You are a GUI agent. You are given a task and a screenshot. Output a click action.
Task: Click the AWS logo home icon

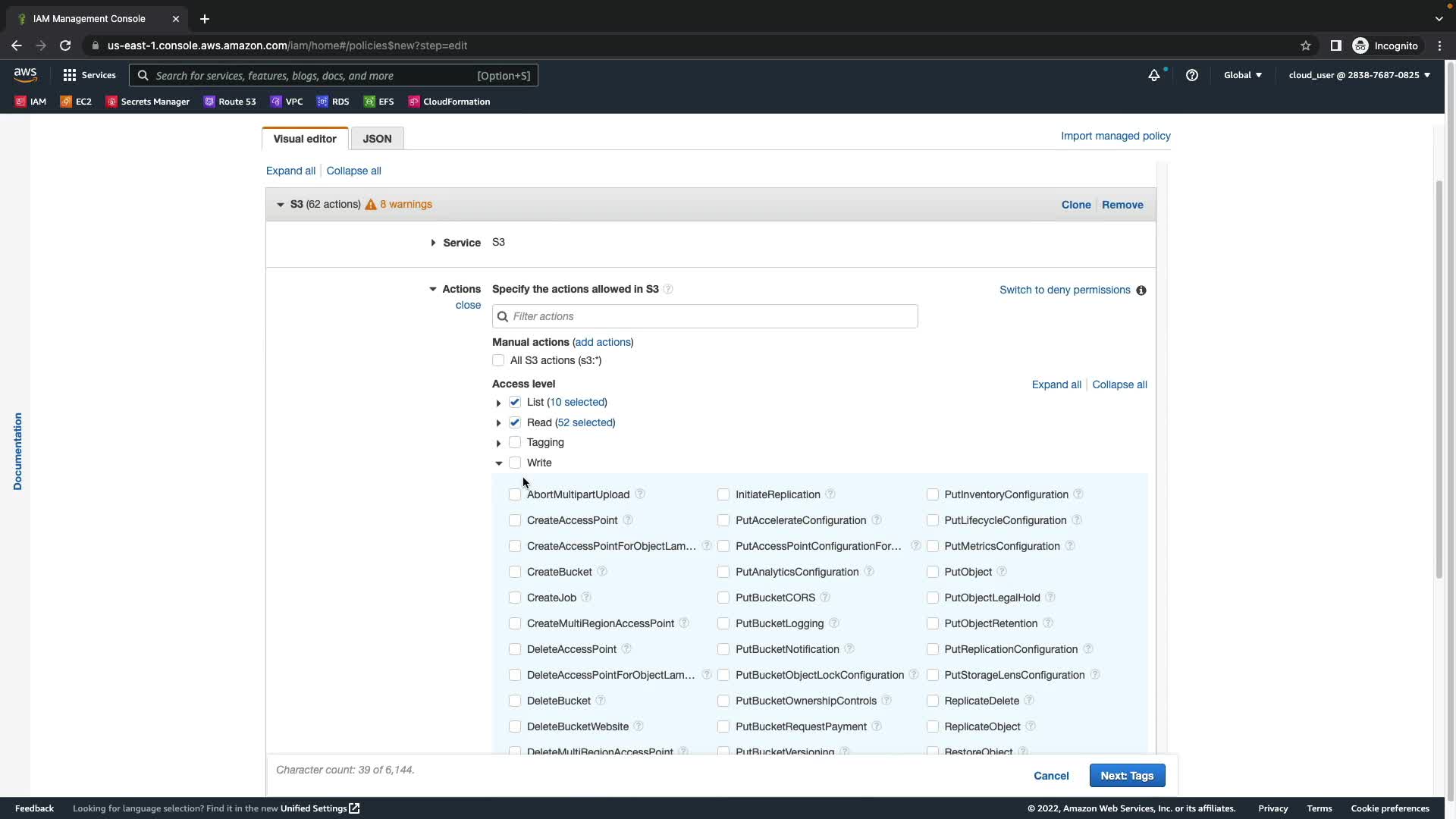pyautogui.click(x=25, y=74)
